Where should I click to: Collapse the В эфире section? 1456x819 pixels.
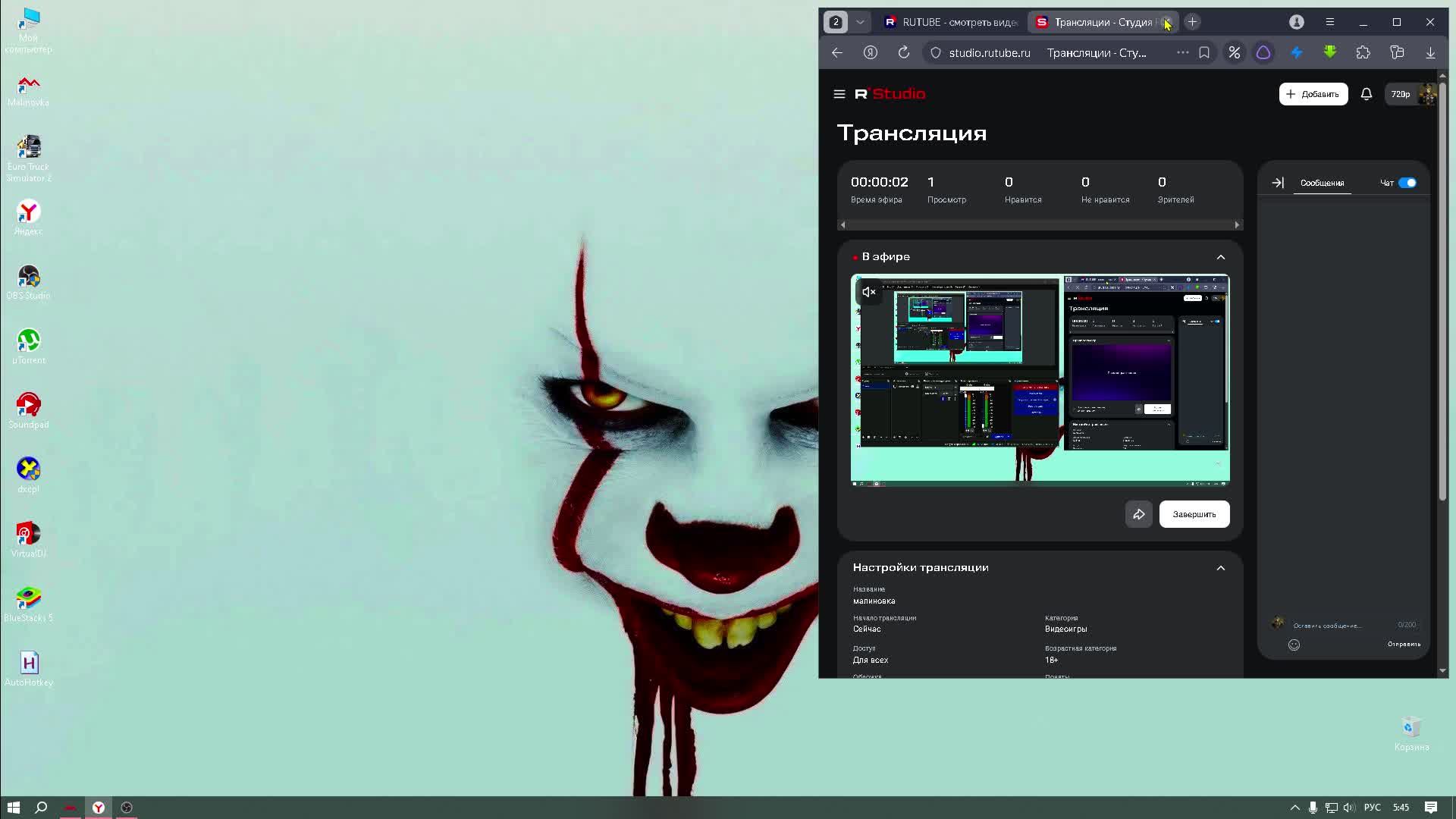1221,257
